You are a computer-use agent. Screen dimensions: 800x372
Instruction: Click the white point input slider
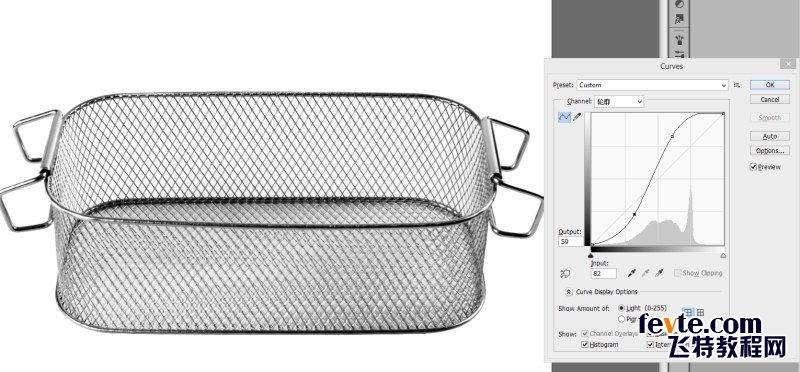[x=723, y=255]
